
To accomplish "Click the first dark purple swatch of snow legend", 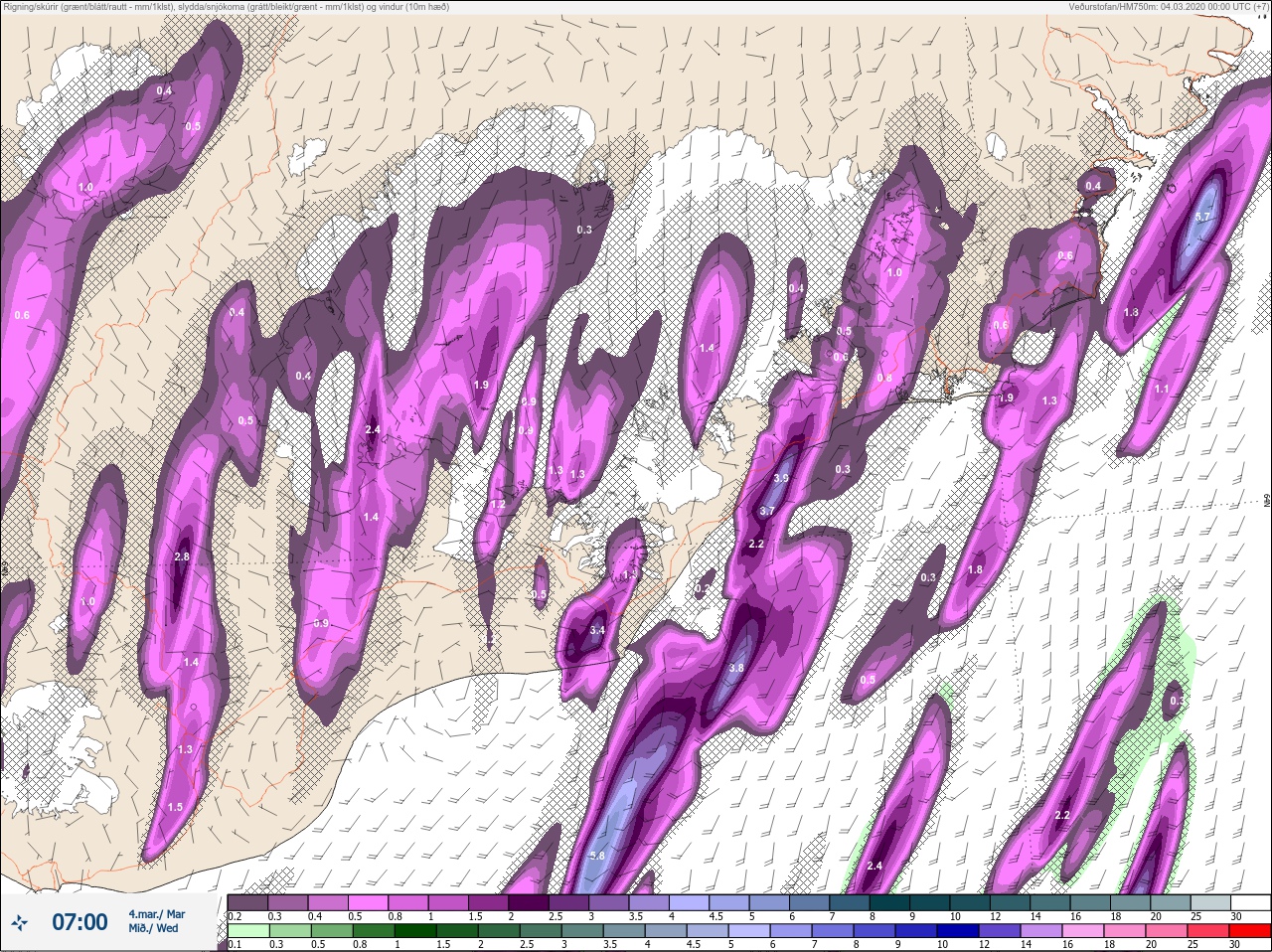I will click(x=247, y=902).
